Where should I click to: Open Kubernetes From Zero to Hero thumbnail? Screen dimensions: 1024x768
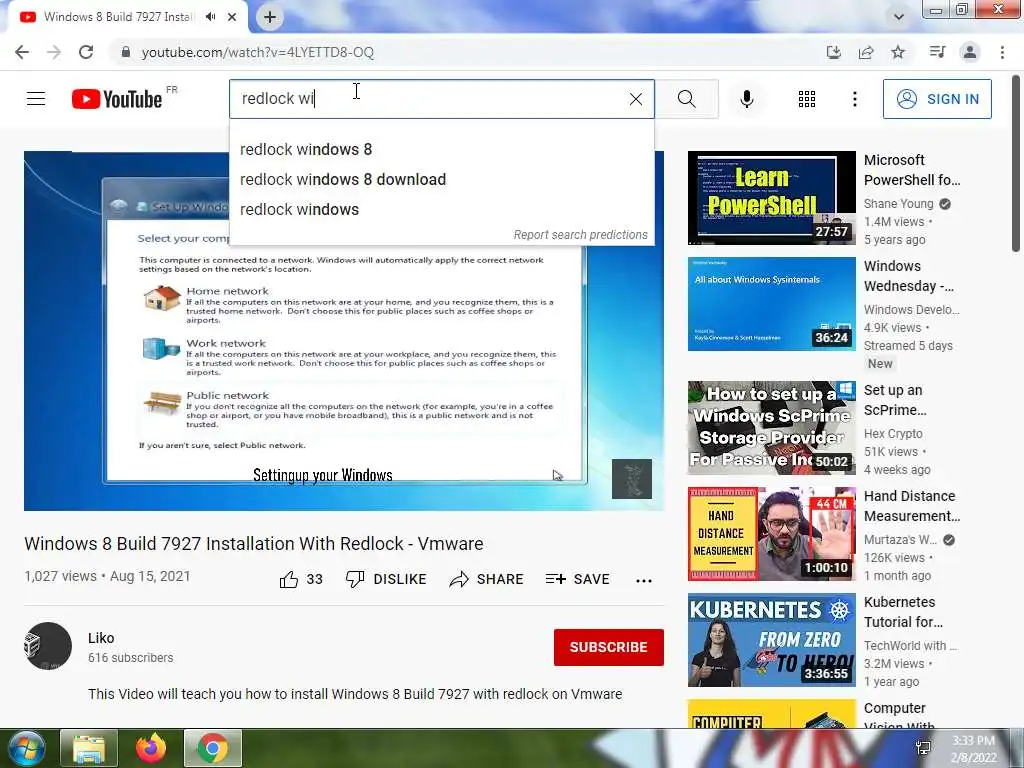pyautogui.click(x=771, y=640)
